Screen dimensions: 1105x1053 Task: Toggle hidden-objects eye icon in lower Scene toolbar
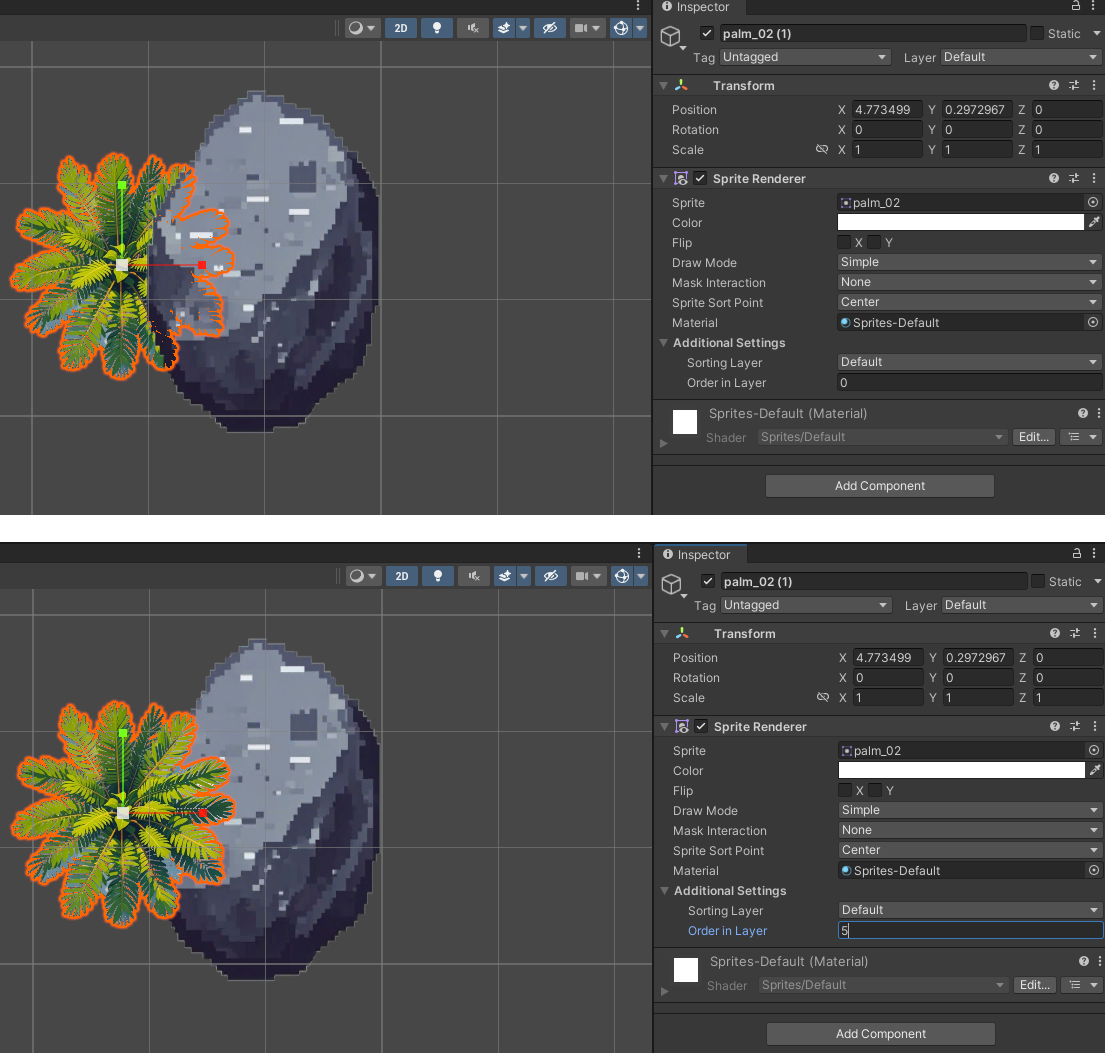[549, 576]
